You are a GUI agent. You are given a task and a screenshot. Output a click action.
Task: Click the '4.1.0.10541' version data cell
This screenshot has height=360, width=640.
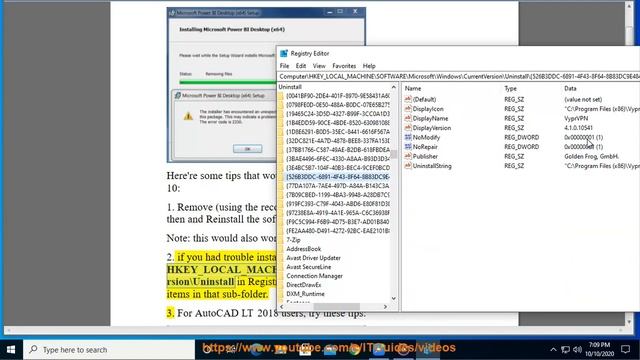tap(578, 128)
